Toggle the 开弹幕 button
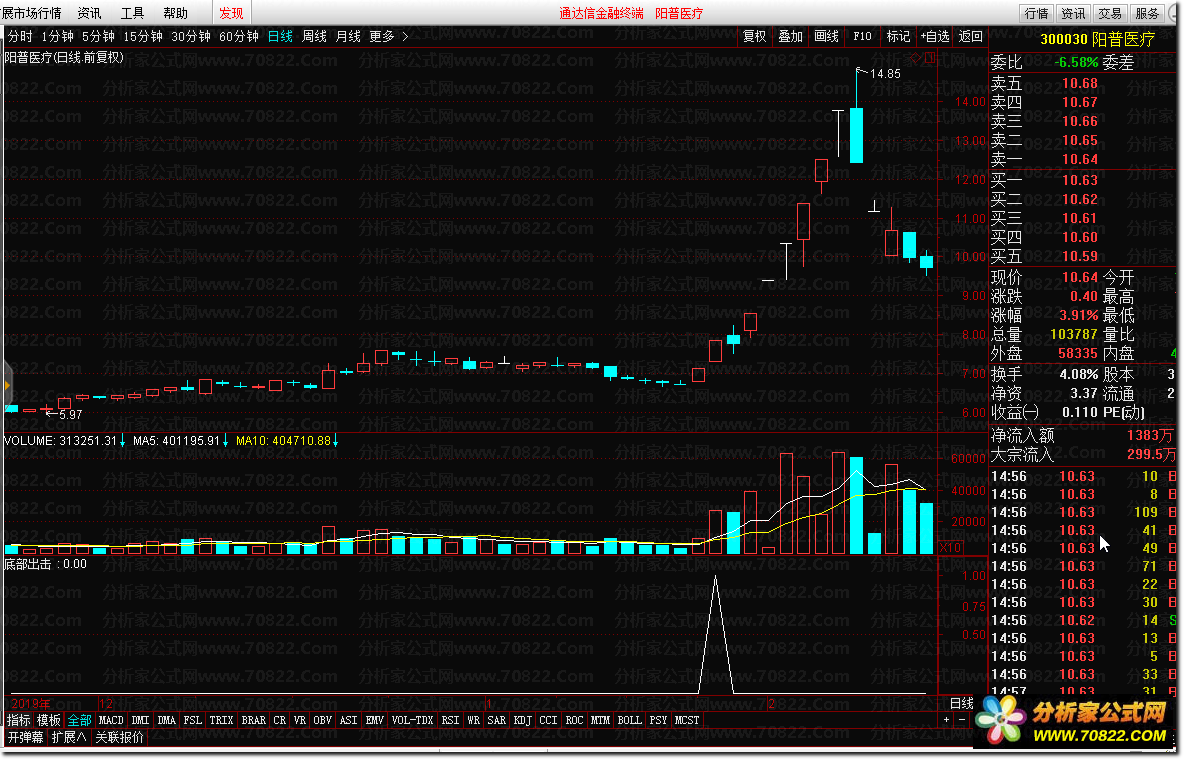This screenshot has height=760, width=1185. tap(26, 737)
